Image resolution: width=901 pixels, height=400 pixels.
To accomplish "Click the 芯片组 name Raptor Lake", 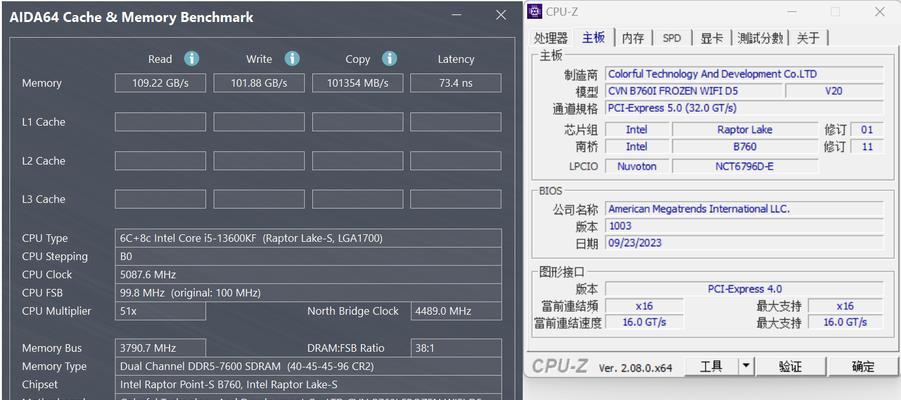I will click(x=745, y=129).
